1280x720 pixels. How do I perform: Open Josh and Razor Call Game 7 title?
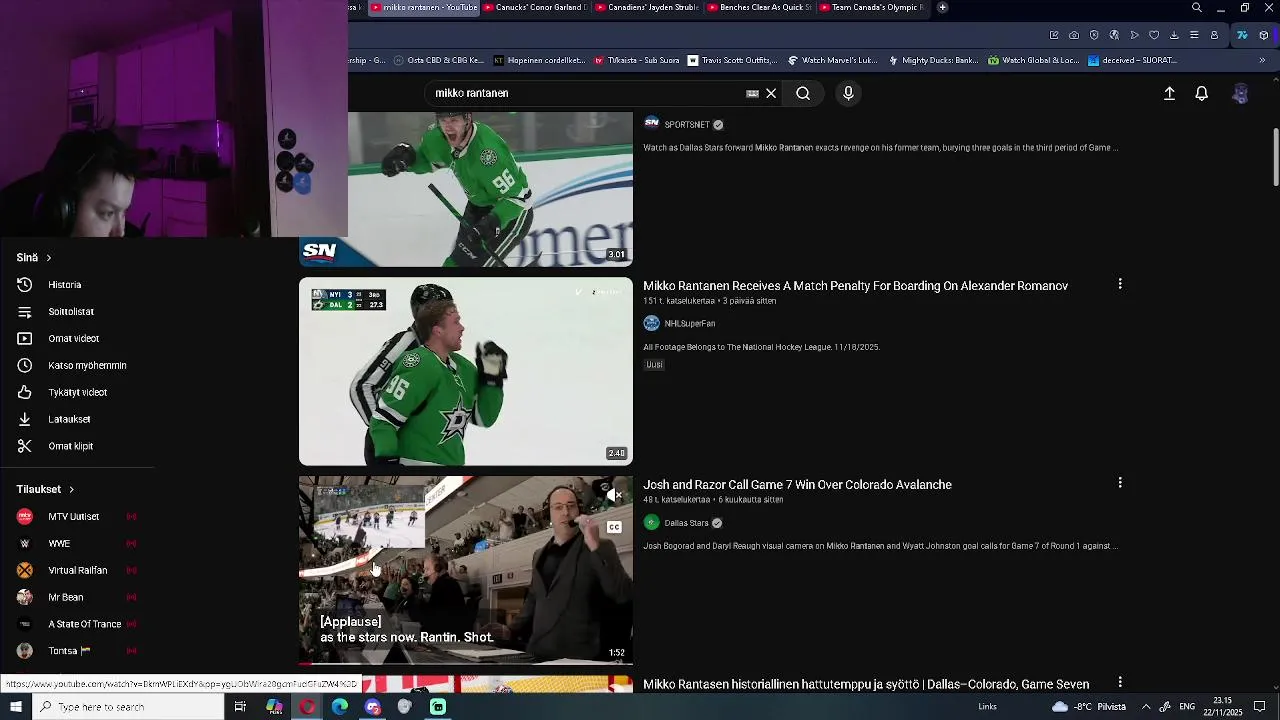[x=797, y=485]
